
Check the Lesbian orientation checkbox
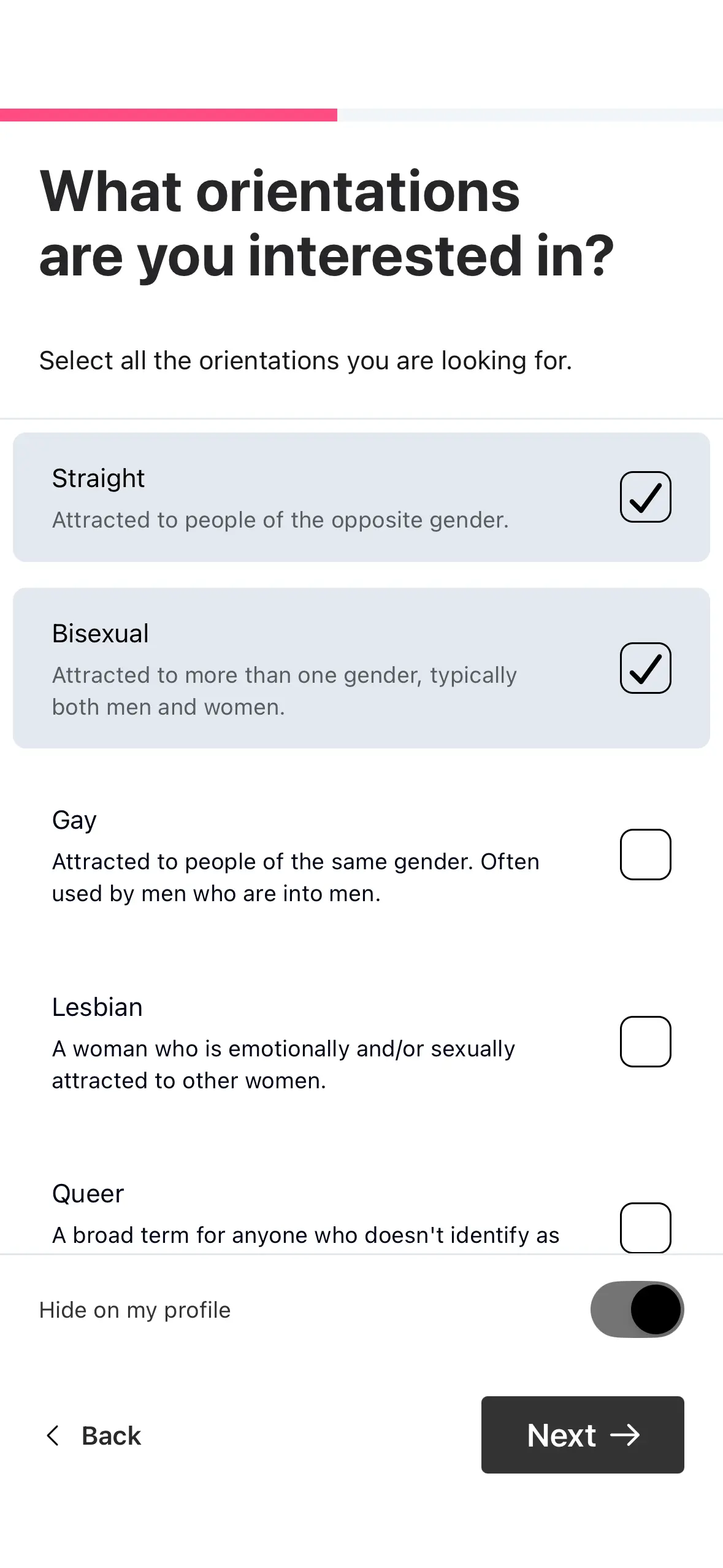coord(645,1042)
